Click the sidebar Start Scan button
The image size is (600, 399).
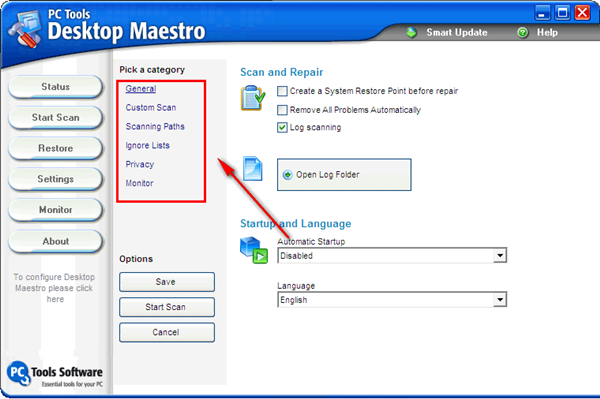[55, 117]
